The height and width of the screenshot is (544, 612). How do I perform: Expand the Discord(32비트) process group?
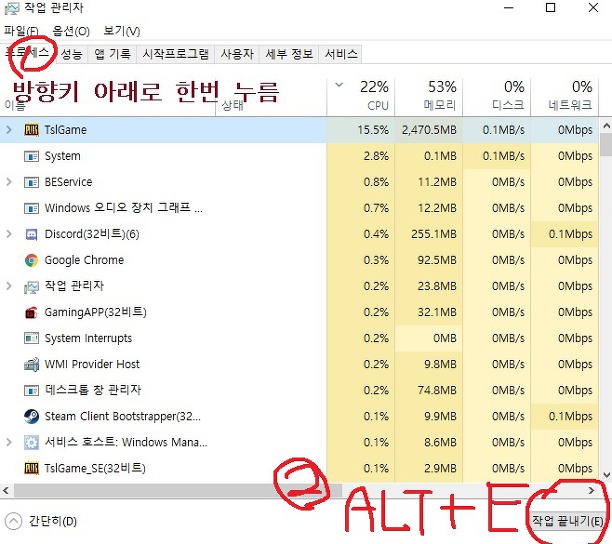click(9, 234)
